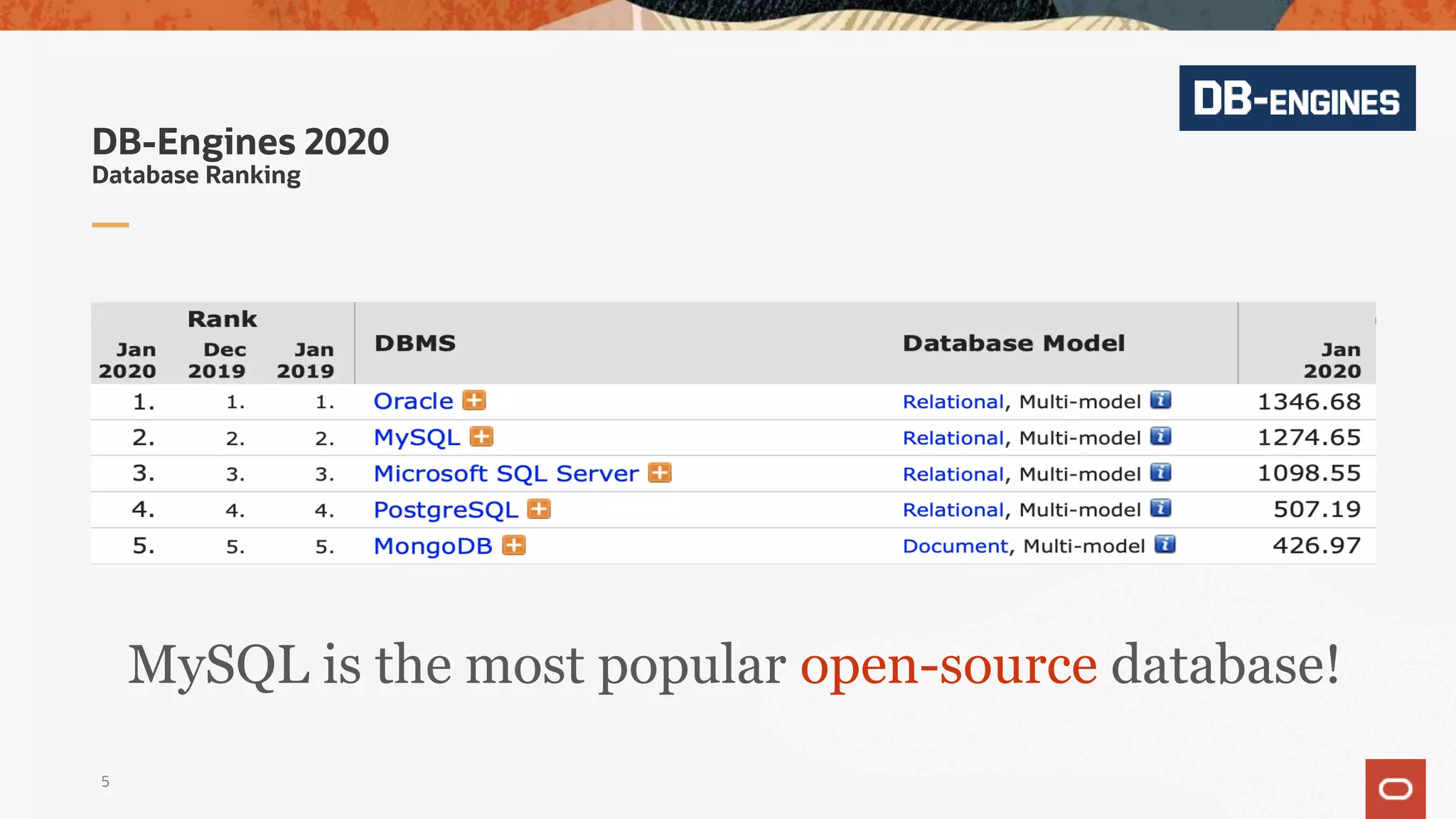Viewport: 1456px width, 819px height.
Task: Click the DB-Engines logo
Action: click(x=1297, y=98)
